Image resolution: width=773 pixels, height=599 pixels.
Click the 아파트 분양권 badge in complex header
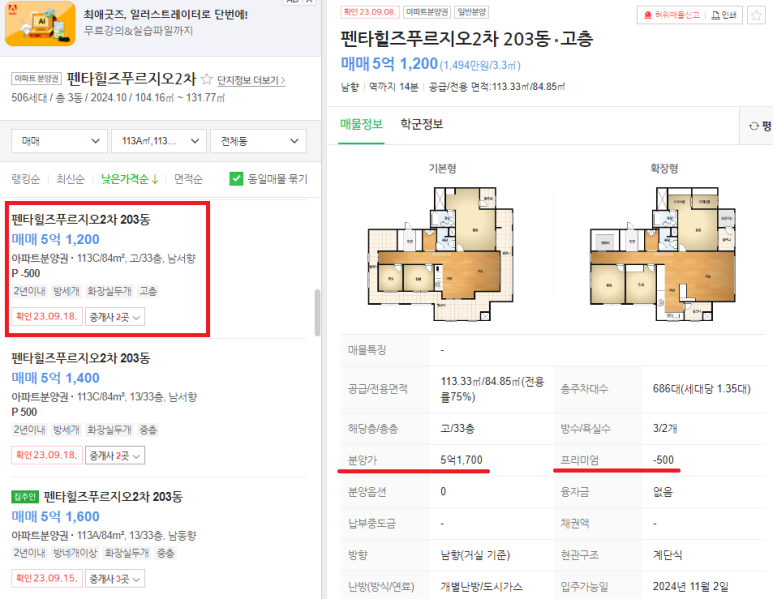click(36, 78)
